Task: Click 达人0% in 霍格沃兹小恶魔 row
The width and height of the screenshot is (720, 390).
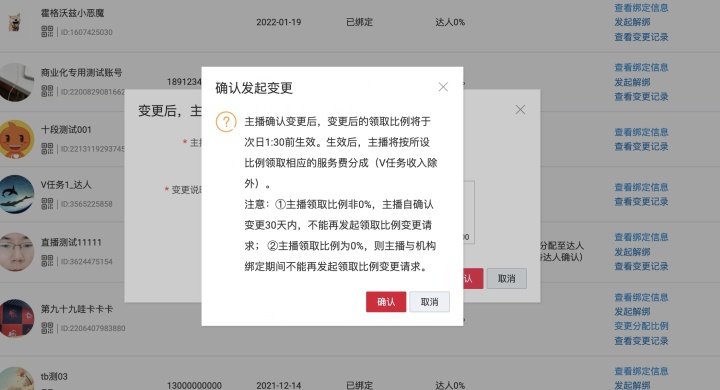Action: (450, 22)
